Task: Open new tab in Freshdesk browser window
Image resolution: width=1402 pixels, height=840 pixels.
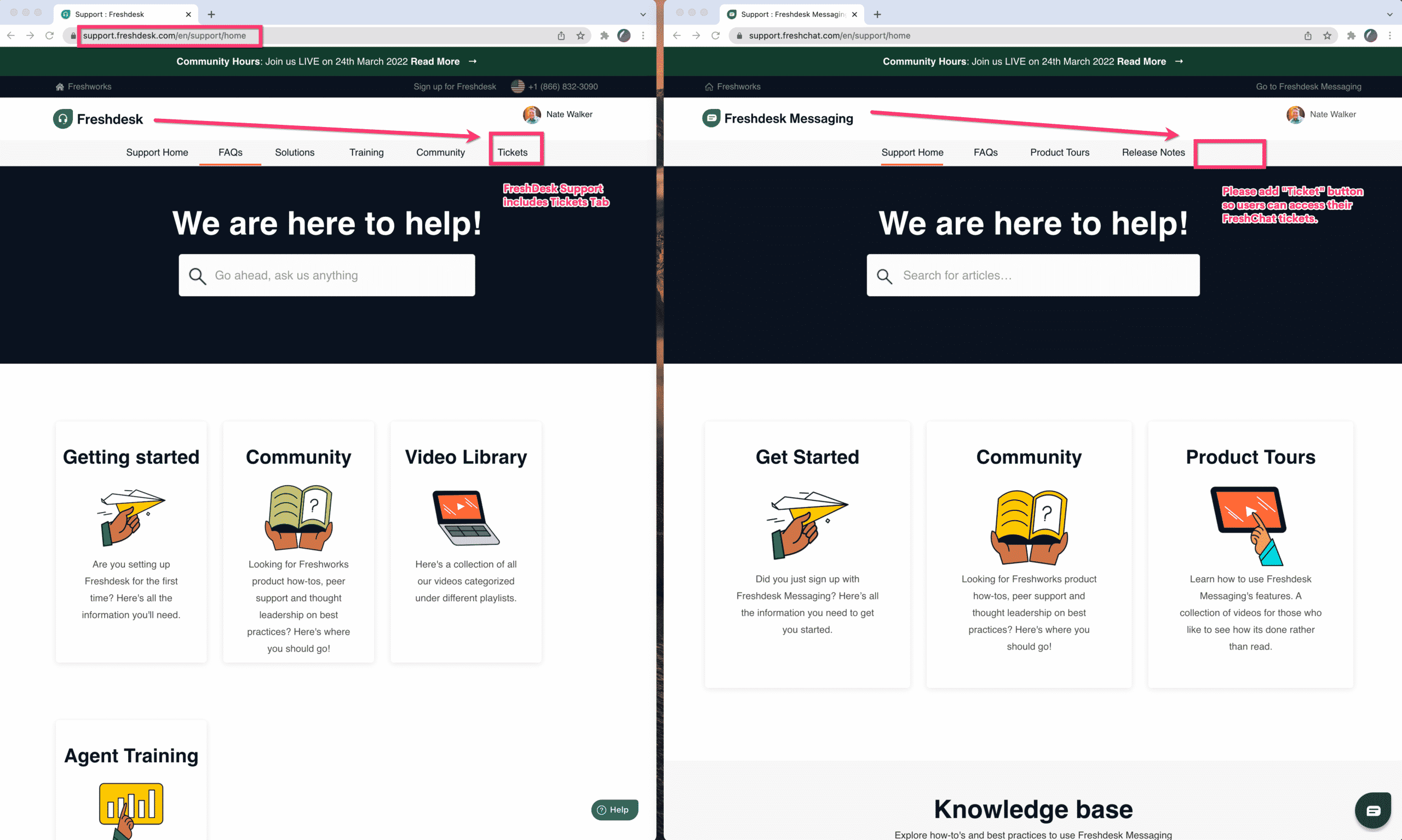Action: [x=211, y=14]
